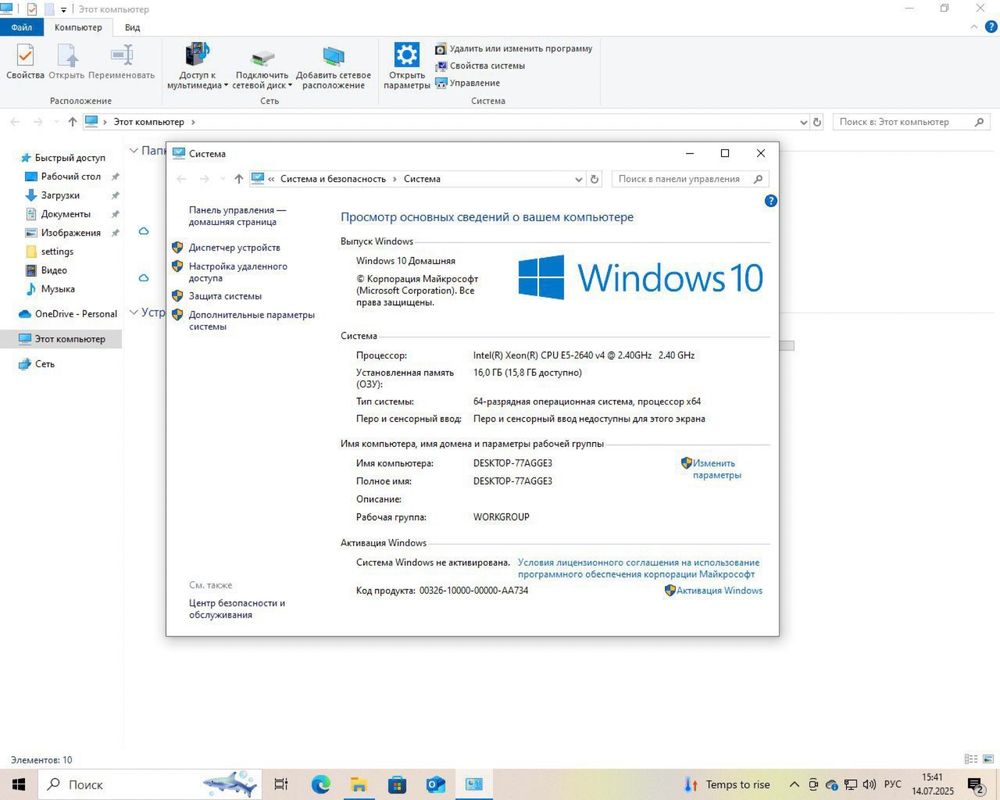The width and height of the screenshot is (1000, 800).
Task: Launch Управление from the ribbon
Action: click(467, 83)
